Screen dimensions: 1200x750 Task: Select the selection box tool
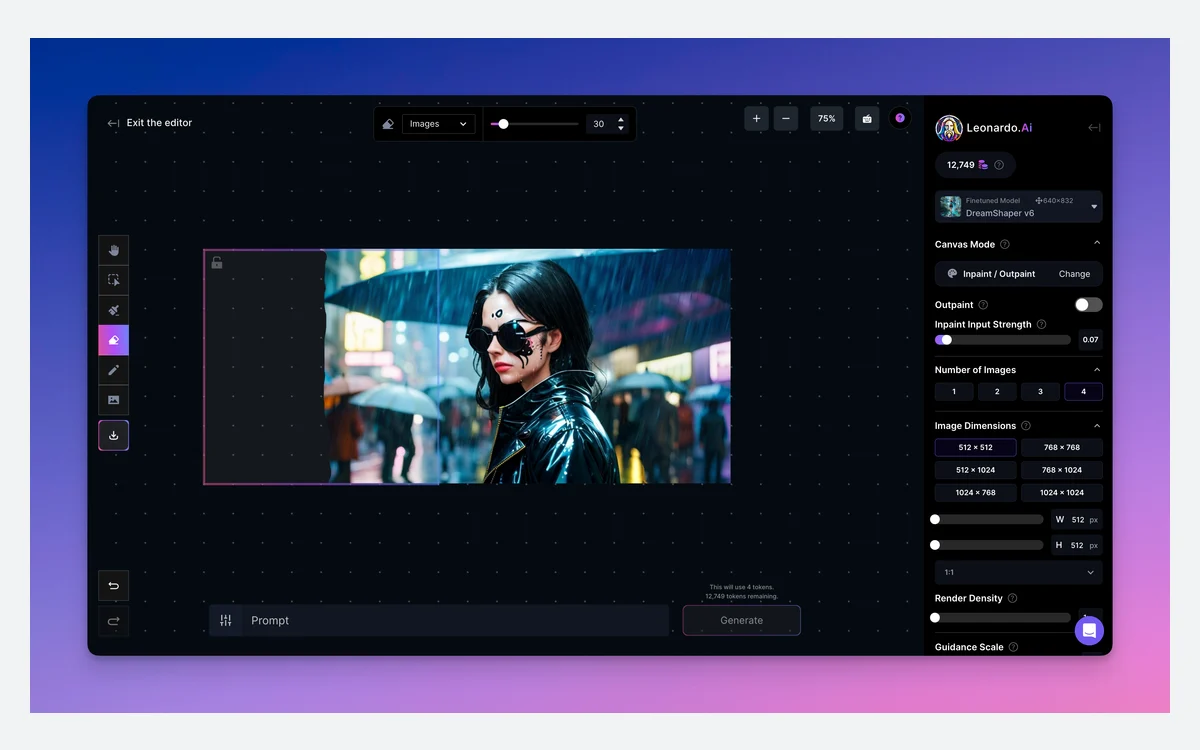[x=113, y=280]
